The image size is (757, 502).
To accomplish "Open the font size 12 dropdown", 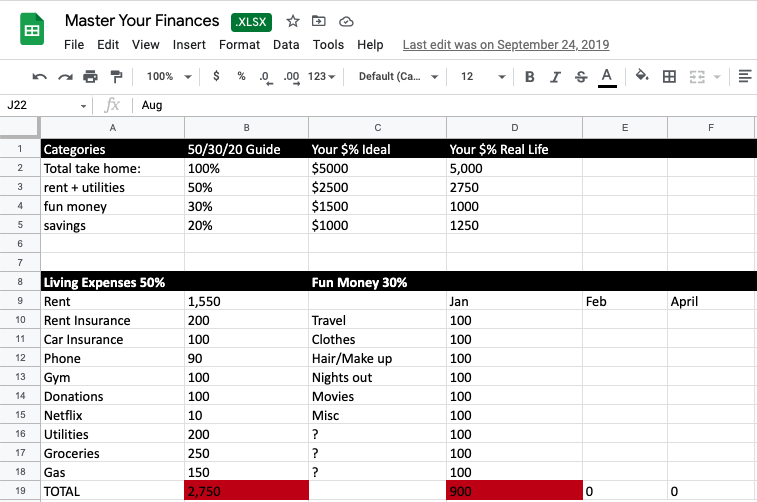I will [x=483, y=76].
